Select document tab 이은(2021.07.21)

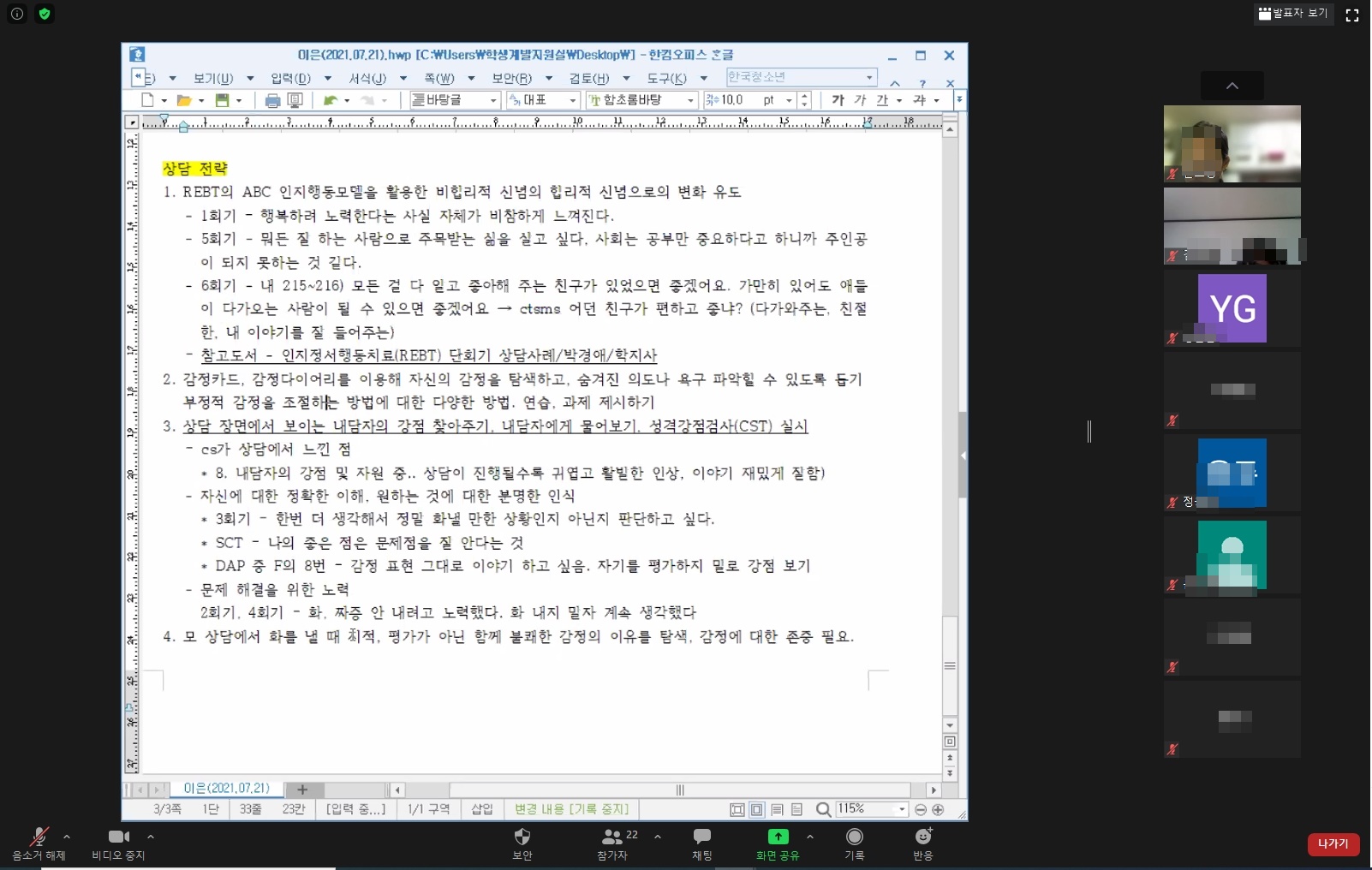pyautogui.click(x=226, y=789)
